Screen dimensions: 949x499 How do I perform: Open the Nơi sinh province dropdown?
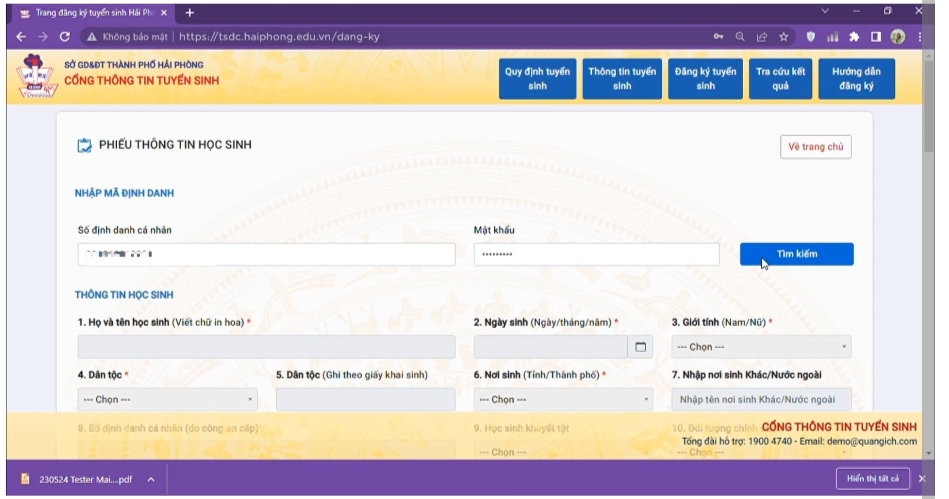[x=563, y=399]
